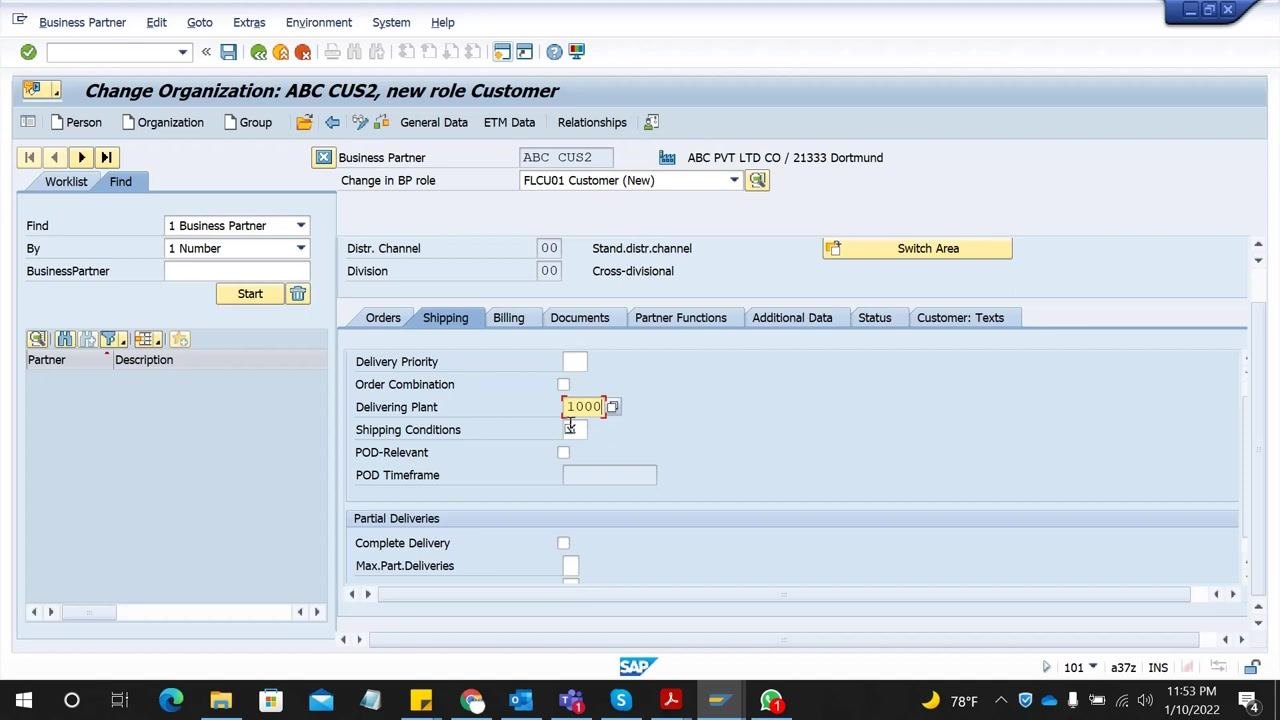This screenshot has width=1280, height=720.
Task: Click the Set Filter funnel icon
Action: [111, 339]
